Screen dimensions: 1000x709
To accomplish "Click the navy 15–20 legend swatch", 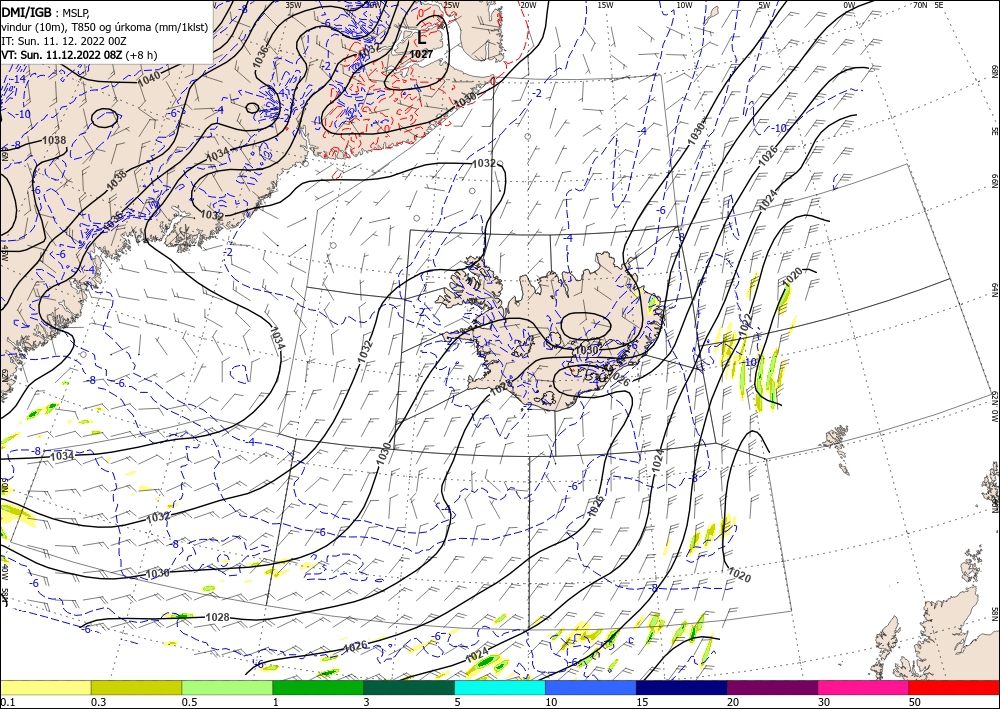I will click(x=682, y=687).
